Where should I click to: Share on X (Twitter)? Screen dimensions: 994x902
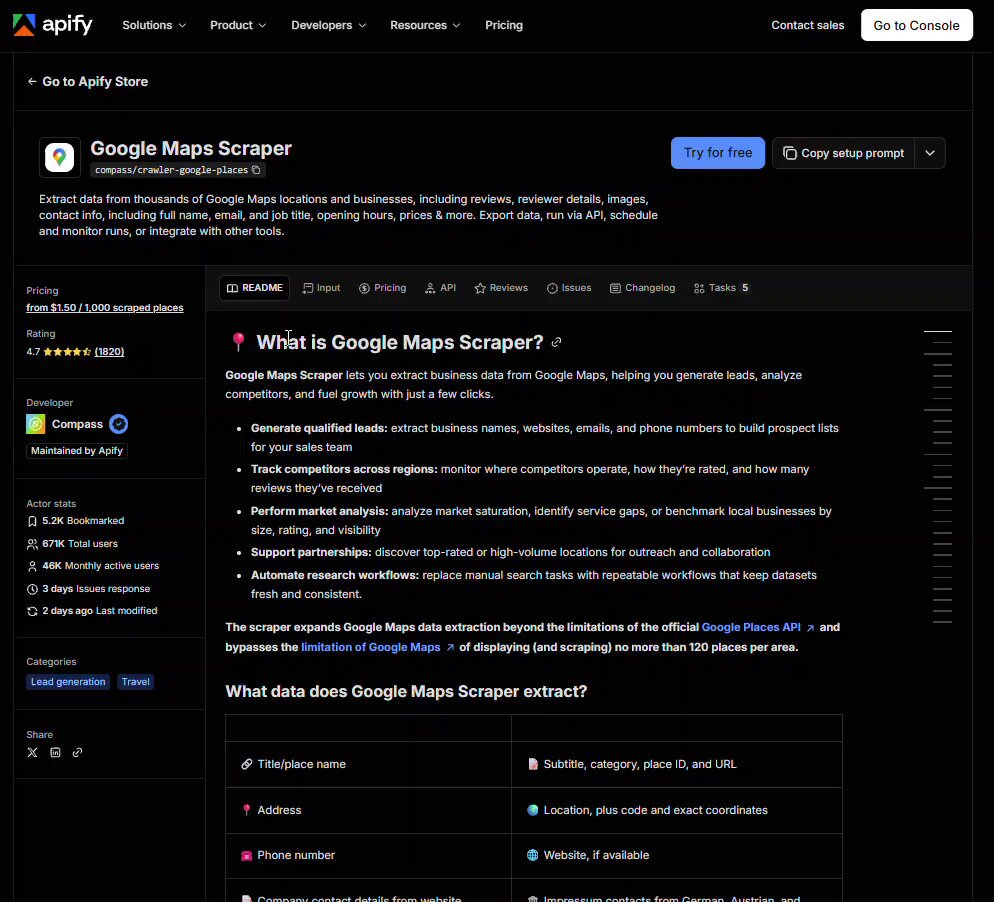coord(32,752)
